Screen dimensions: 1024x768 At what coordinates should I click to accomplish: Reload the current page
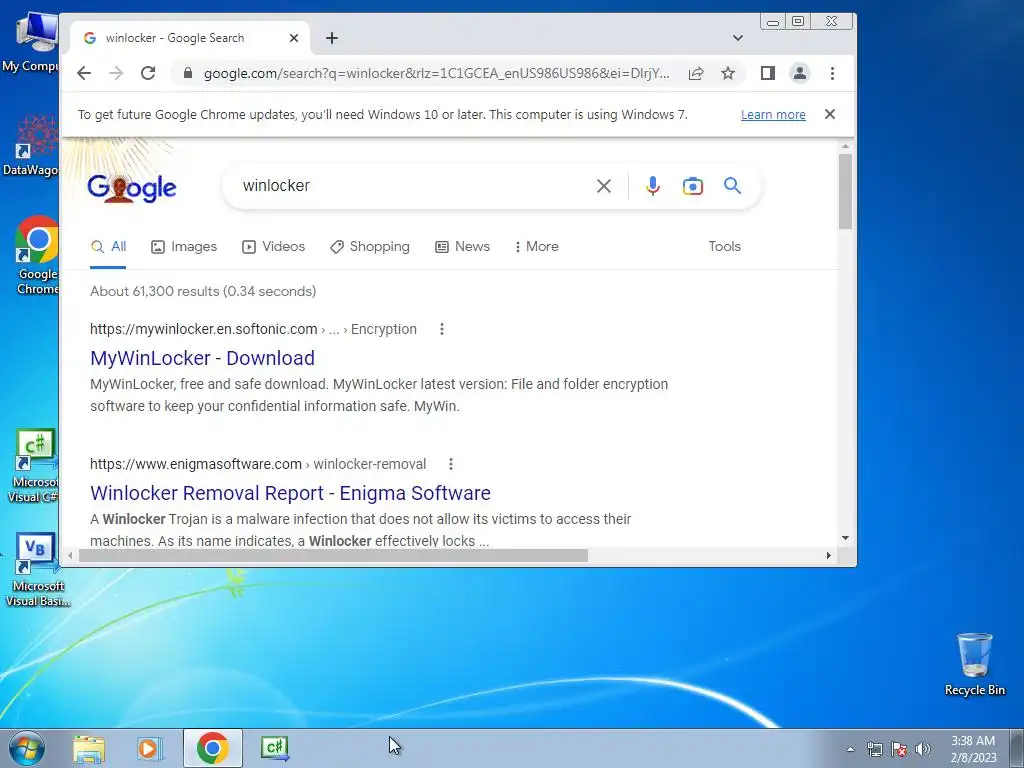click(148, 73)
